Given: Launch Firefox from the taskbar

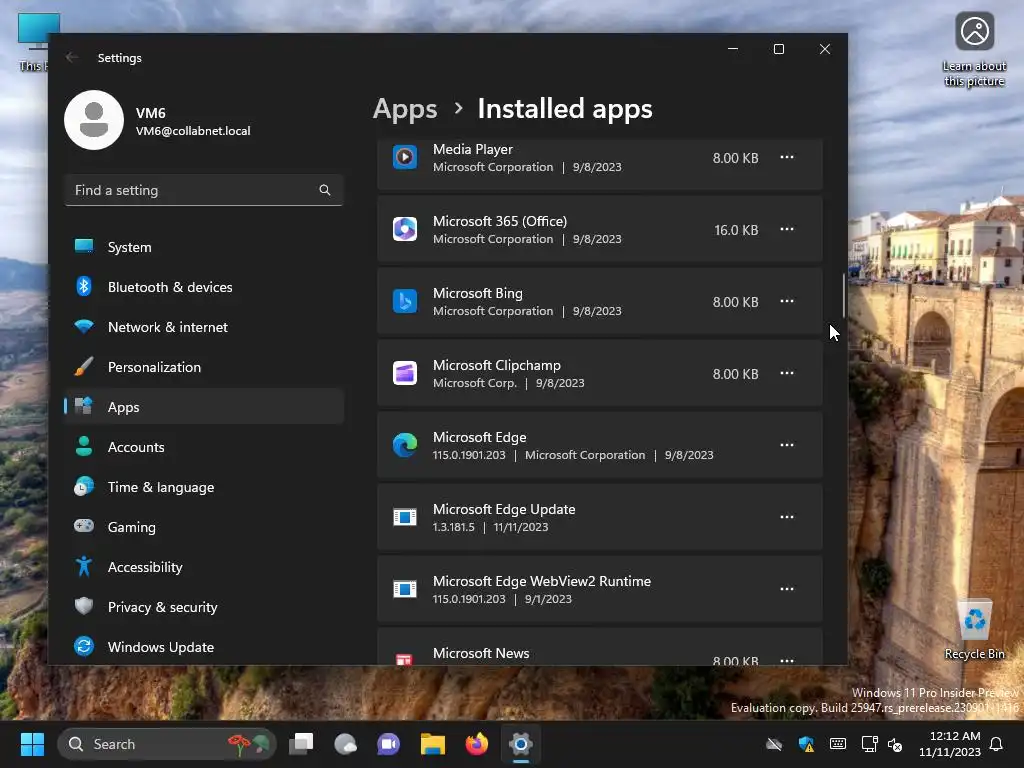Looking at the screenshot, I should click(477, 744).
